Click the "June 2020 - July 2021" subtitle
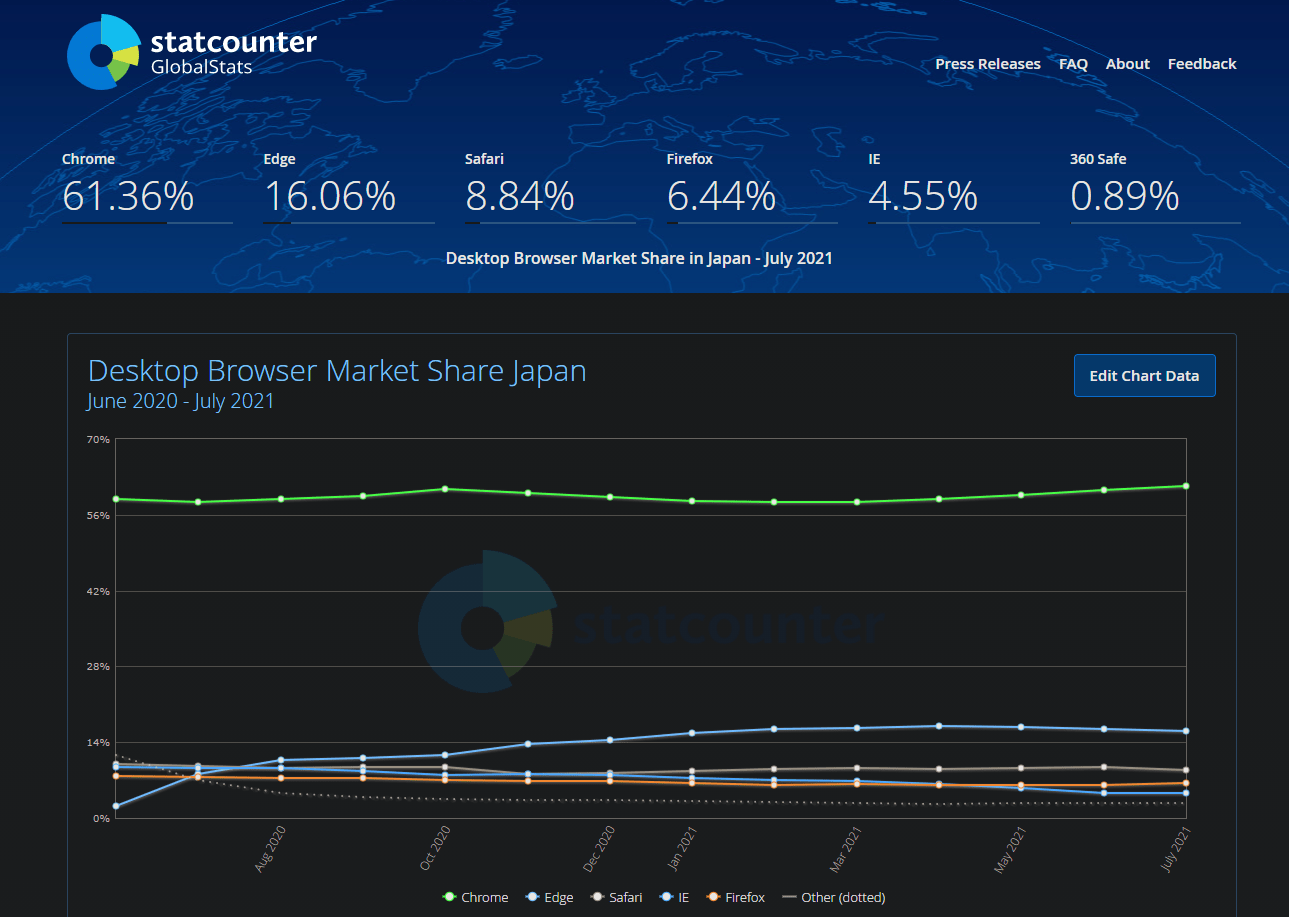 (181, 401)
